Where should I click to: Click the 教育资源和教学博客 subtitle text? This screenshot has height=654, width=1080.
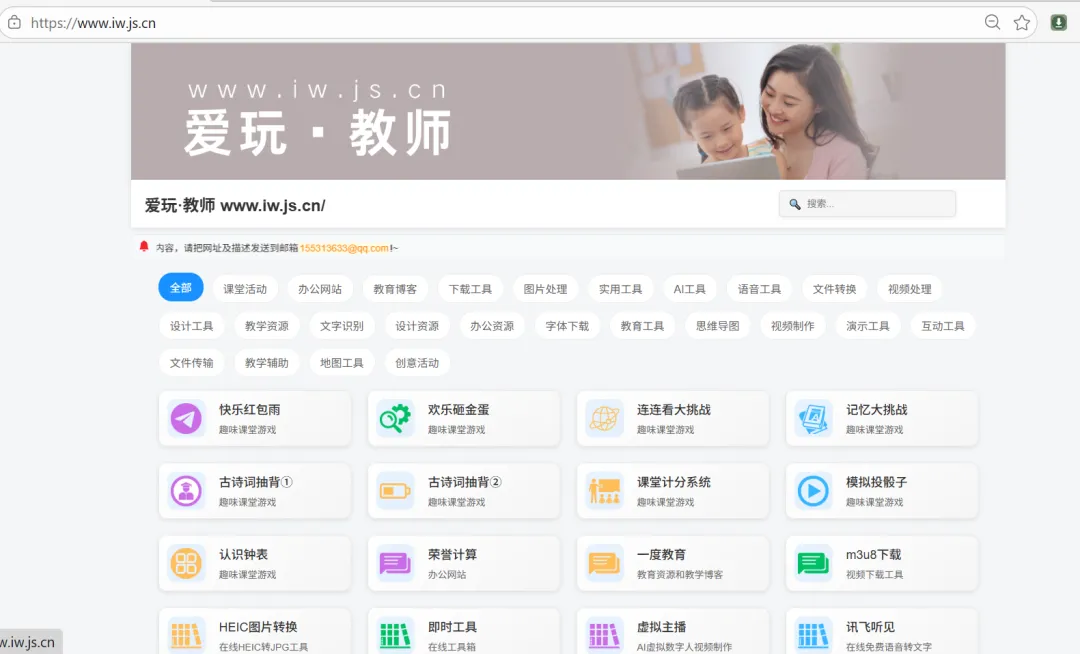click(x=680, y=574)
